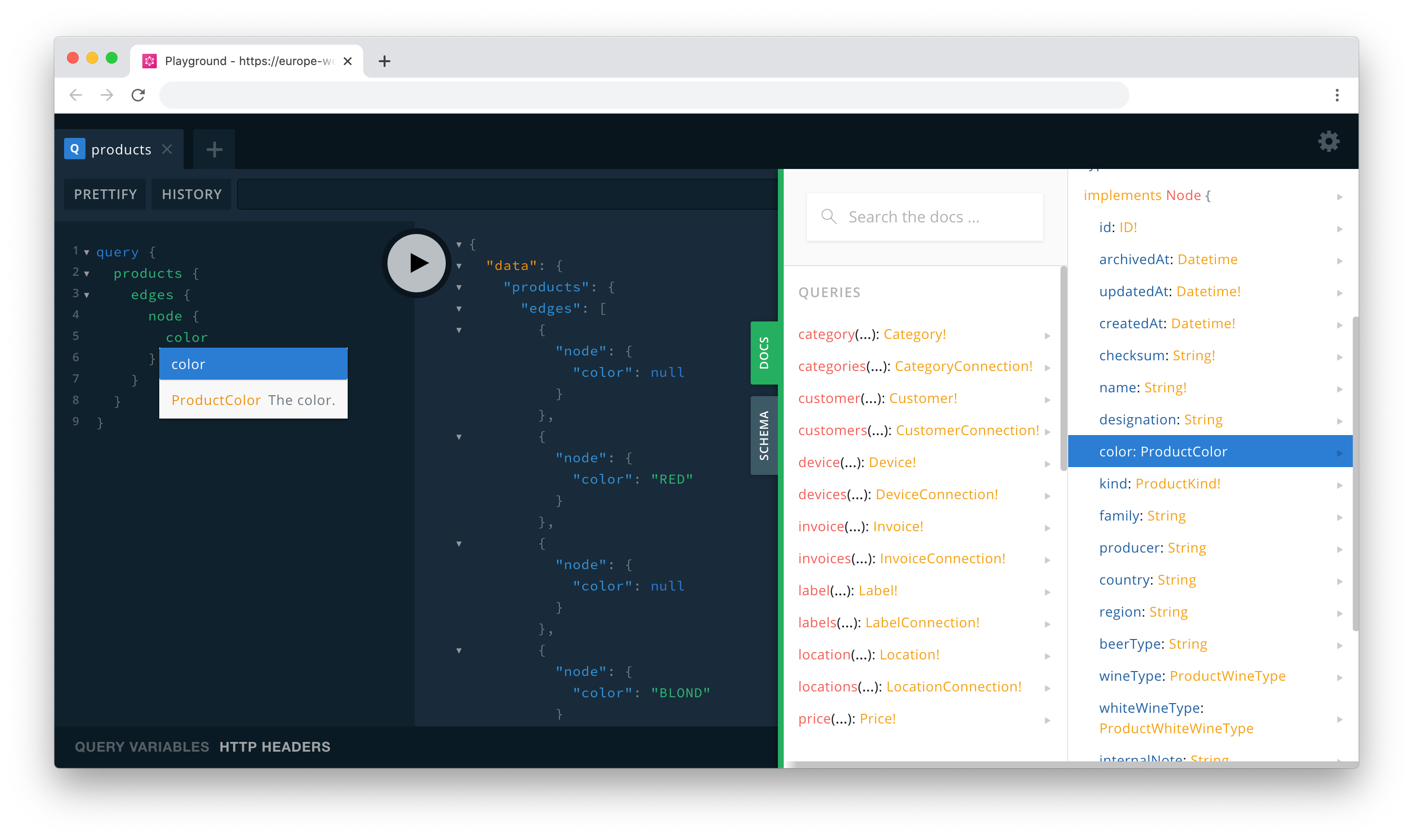1413x840 pixels.
Task: Collapse the "products" object in results
Action: [x=459, y=287]
